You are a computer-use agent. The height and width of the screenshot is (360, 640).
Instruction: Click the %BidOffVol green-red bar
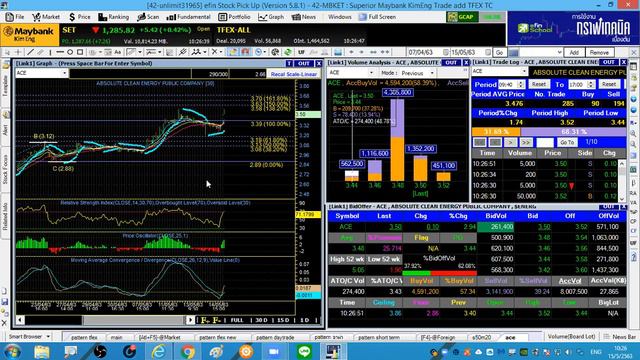coord(440,273)
